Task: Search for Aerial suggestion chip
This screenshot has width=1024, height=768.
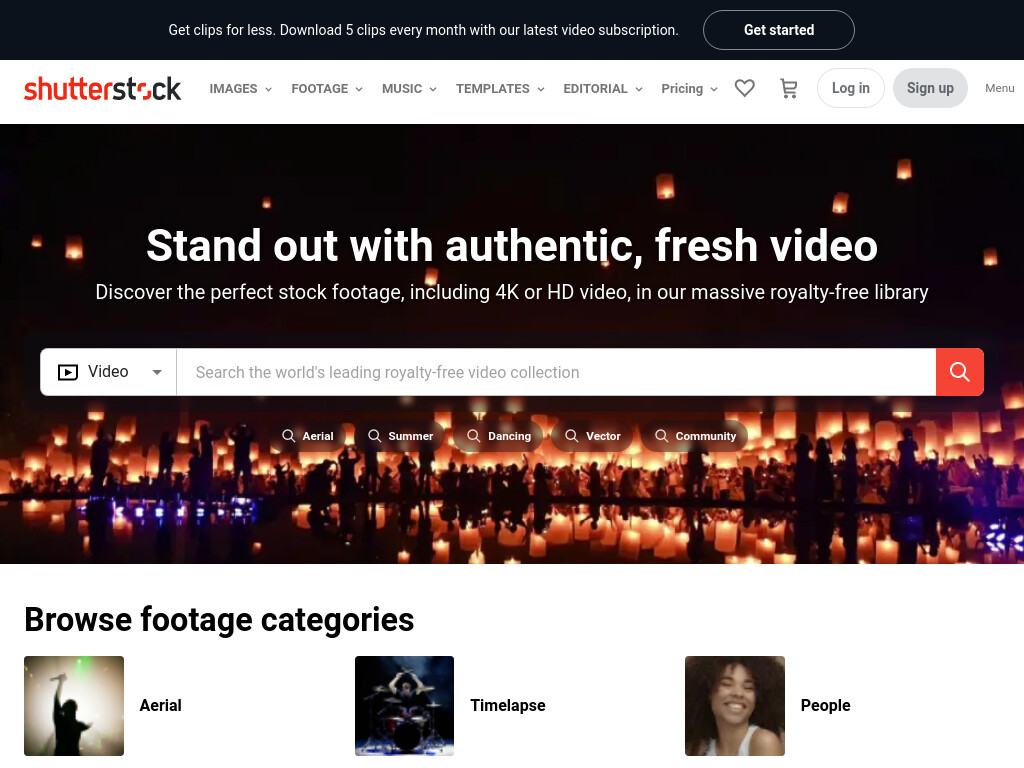Action: [308, 436]
